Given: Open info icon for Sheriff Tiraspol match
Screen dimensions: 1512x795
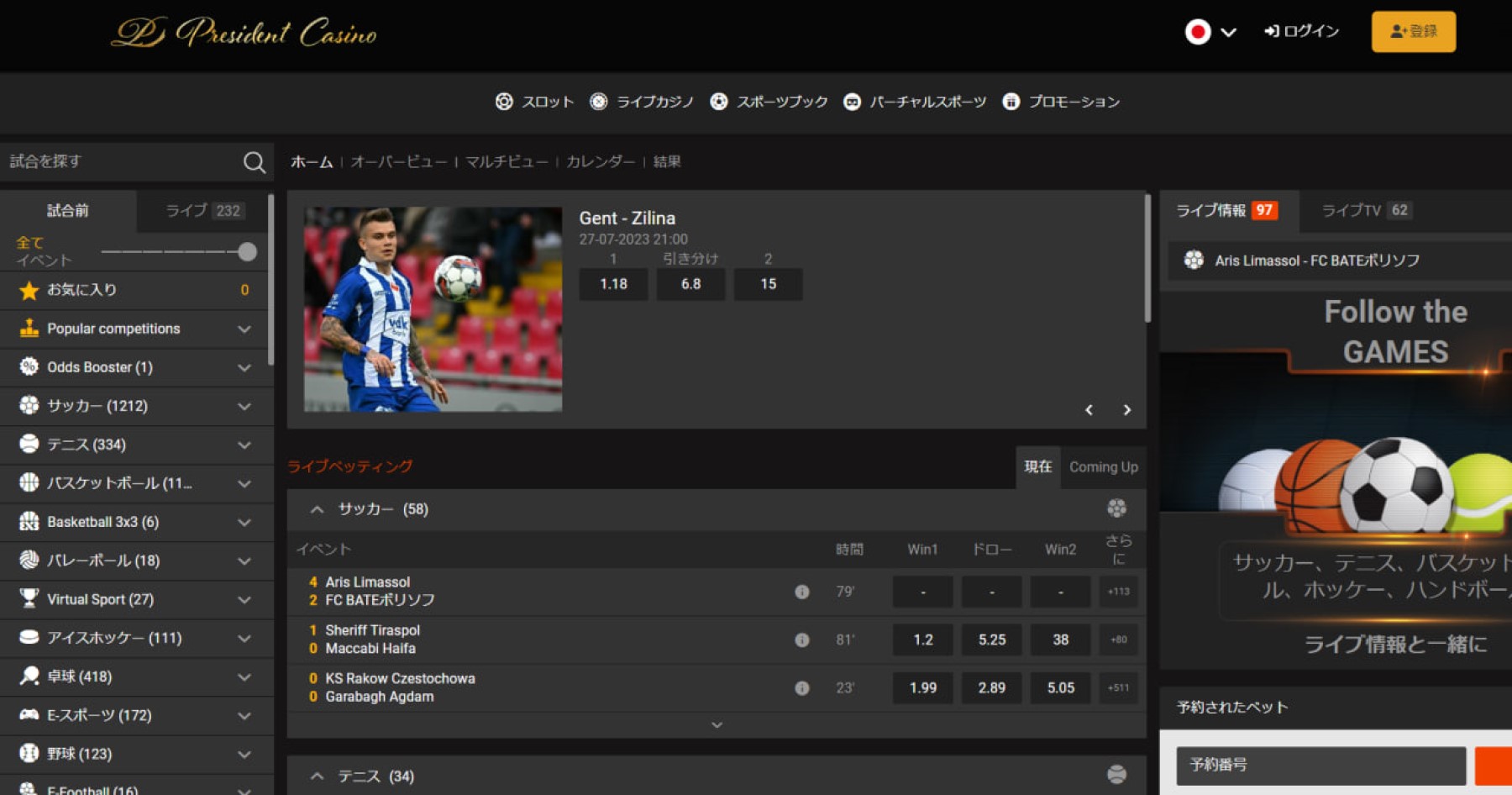Looking at the screenshot, I should 802,640.
